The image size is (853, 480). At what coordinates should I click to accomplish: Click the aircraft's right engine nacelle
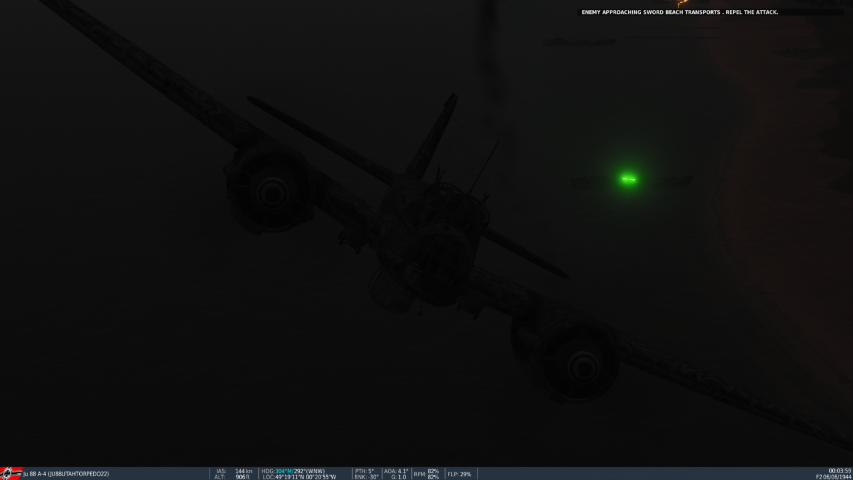pyautogui.click(x=572, y=357)
